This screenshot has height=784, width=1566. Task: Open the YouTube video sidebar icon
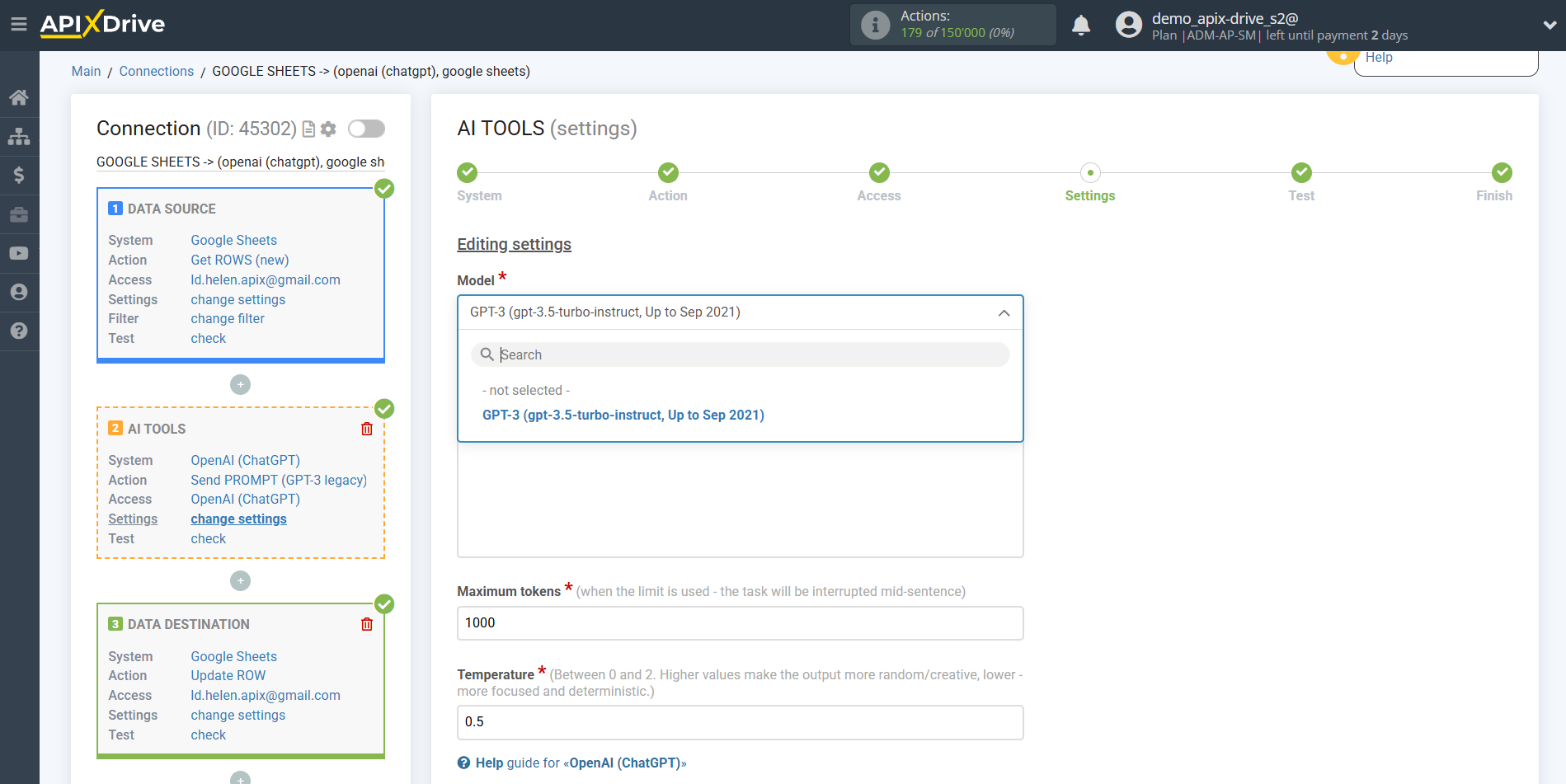pyautogui.click(x=19, y=253)
